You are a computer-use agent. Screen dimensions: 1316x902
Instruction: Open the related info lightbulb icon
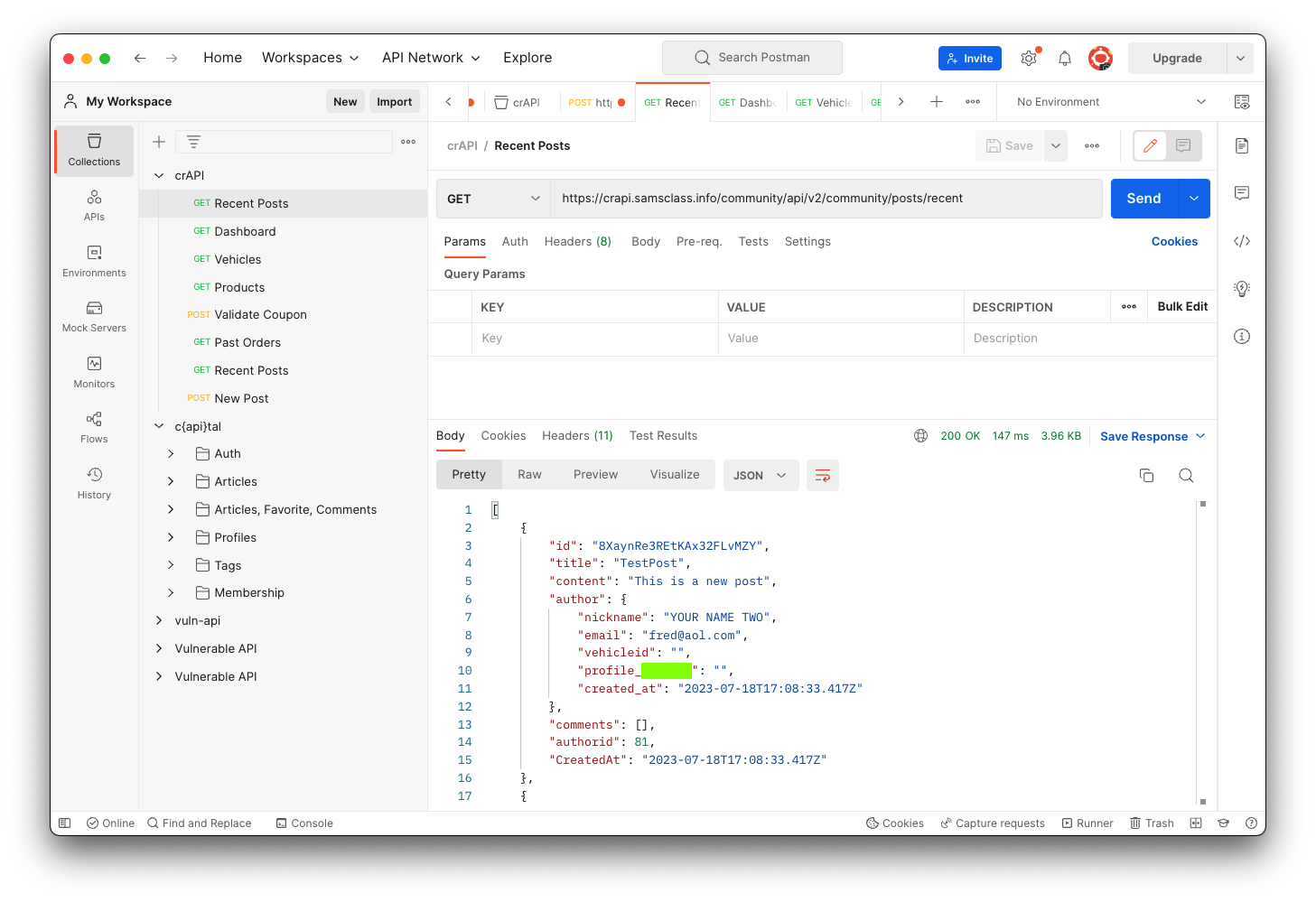point(1242,289)
